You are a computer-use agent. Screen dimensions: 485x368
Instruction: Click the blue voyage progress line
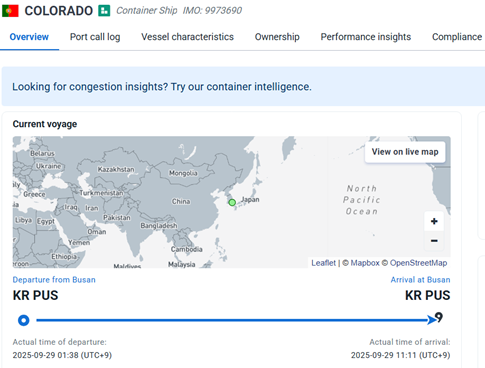pyautogui.click(x=232, y=320)
